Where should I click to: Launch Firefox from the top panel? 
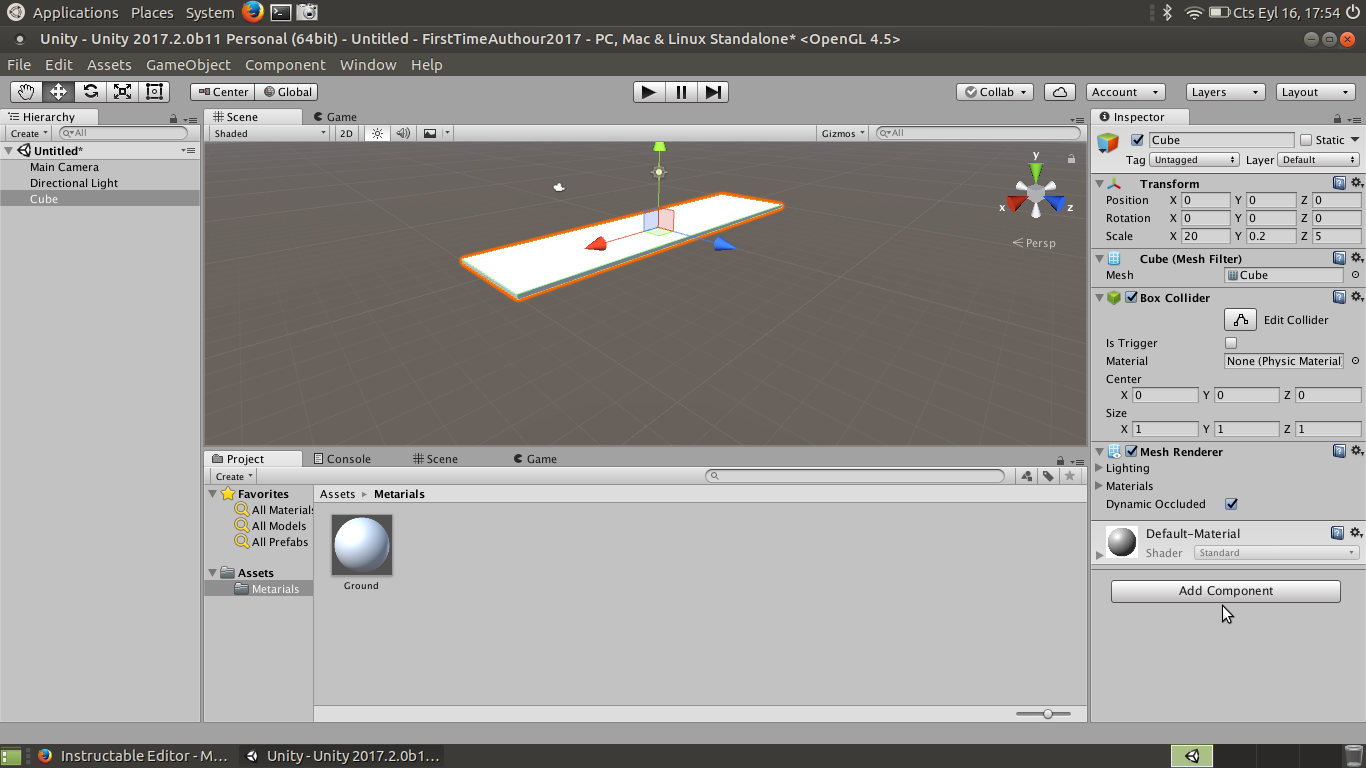tap(253, 12)
